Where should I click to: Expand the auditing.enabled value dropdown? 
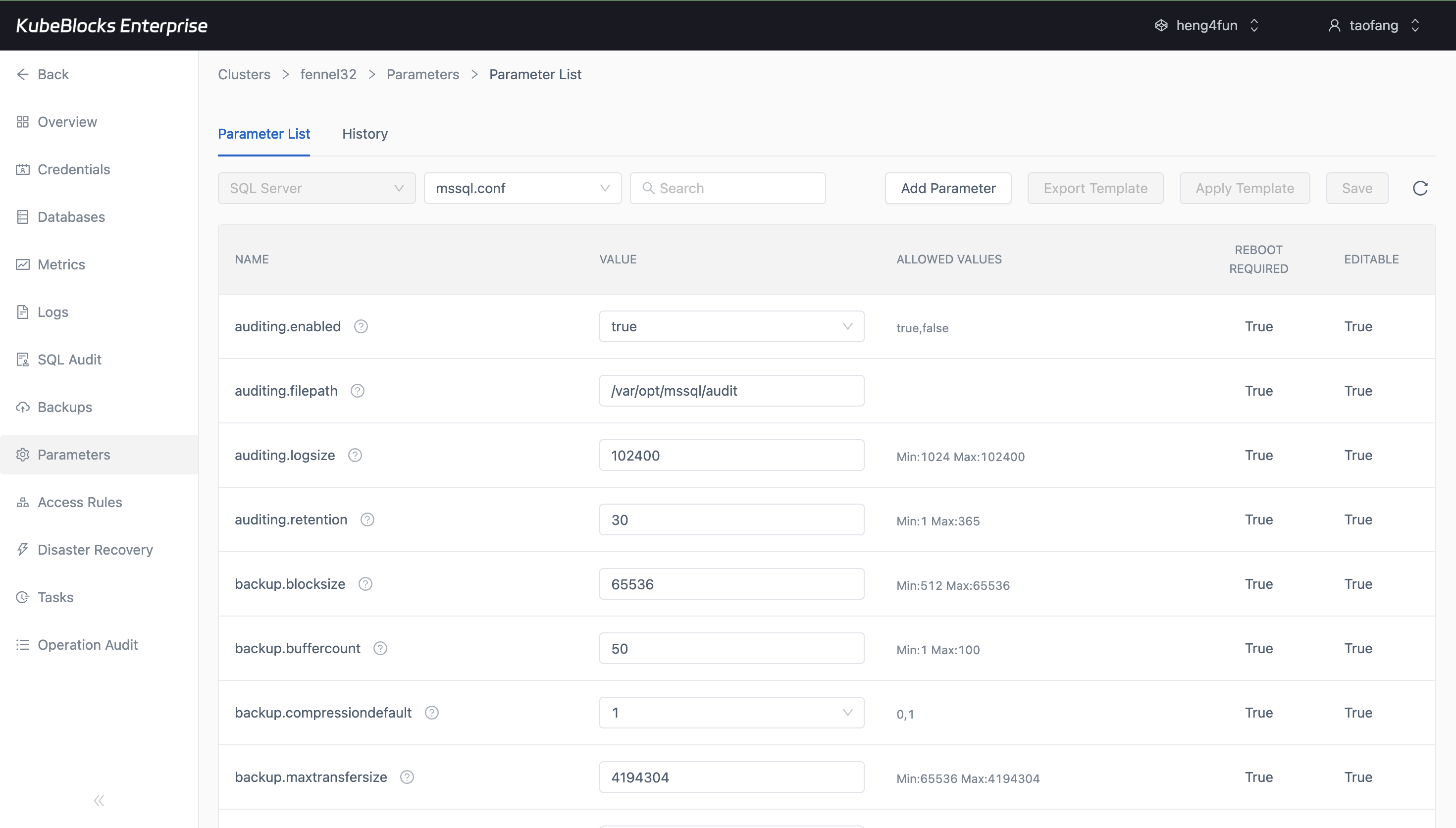pyautogui.click(x=731, y=326)
